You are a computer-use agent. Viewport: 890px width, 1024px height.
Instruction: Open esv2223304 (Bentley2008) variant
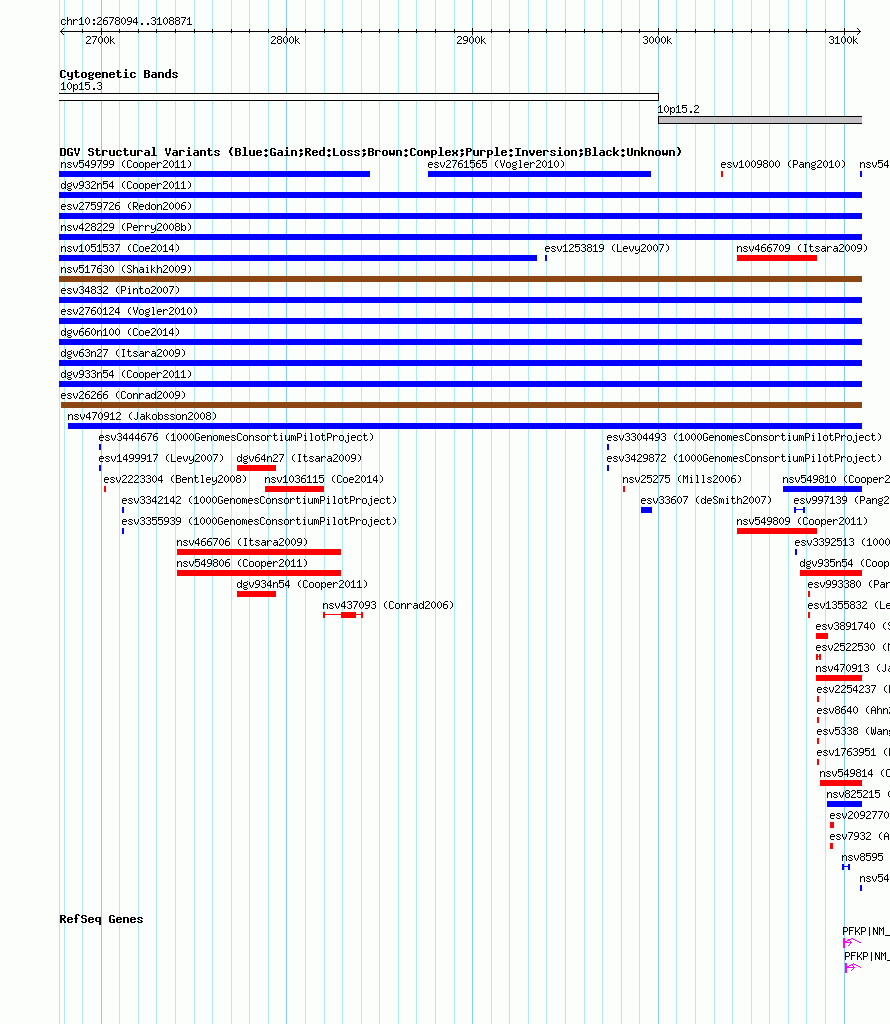tap(176, 479)
